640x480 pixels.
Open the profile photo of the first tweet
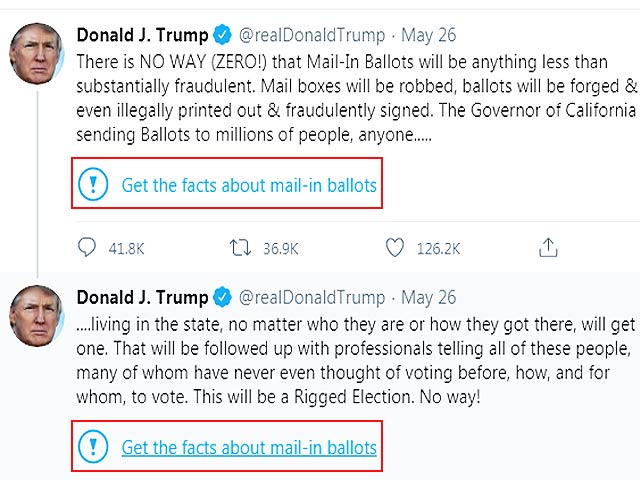pos(37,51)
